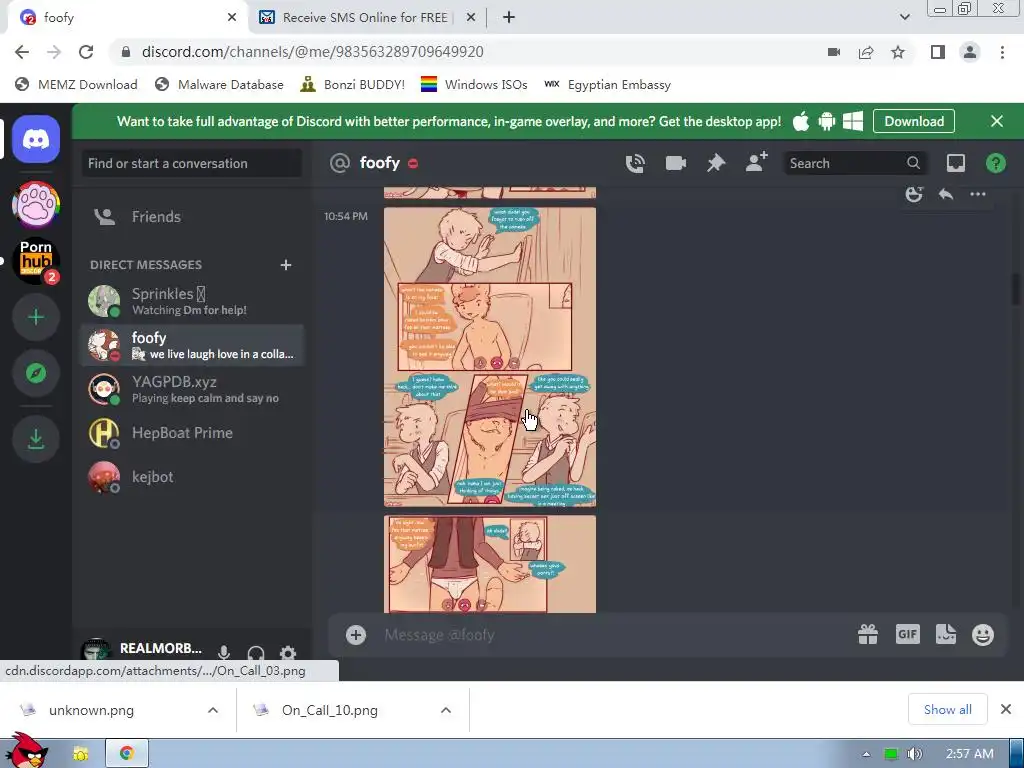This screenshot has height=768, width=1024.
Task: Open the server with two notifications
Action: 36,261
